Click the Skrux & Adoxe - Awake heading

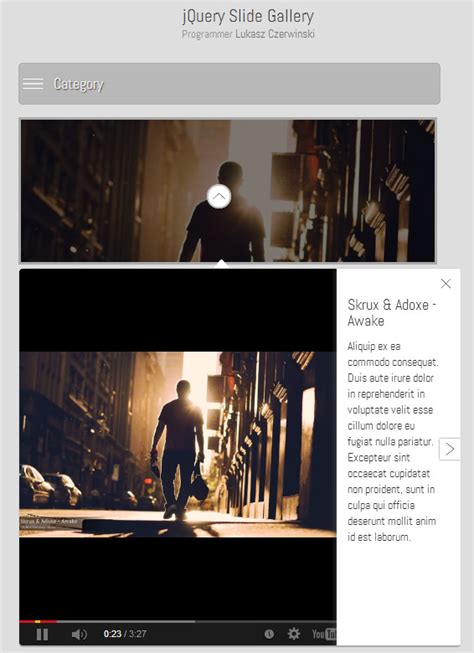[x=392, y=313]
